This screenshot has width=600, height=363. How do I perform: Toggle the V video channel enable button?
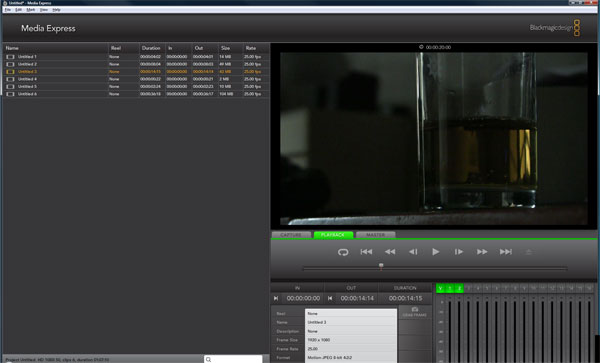[x=440, y=288]
